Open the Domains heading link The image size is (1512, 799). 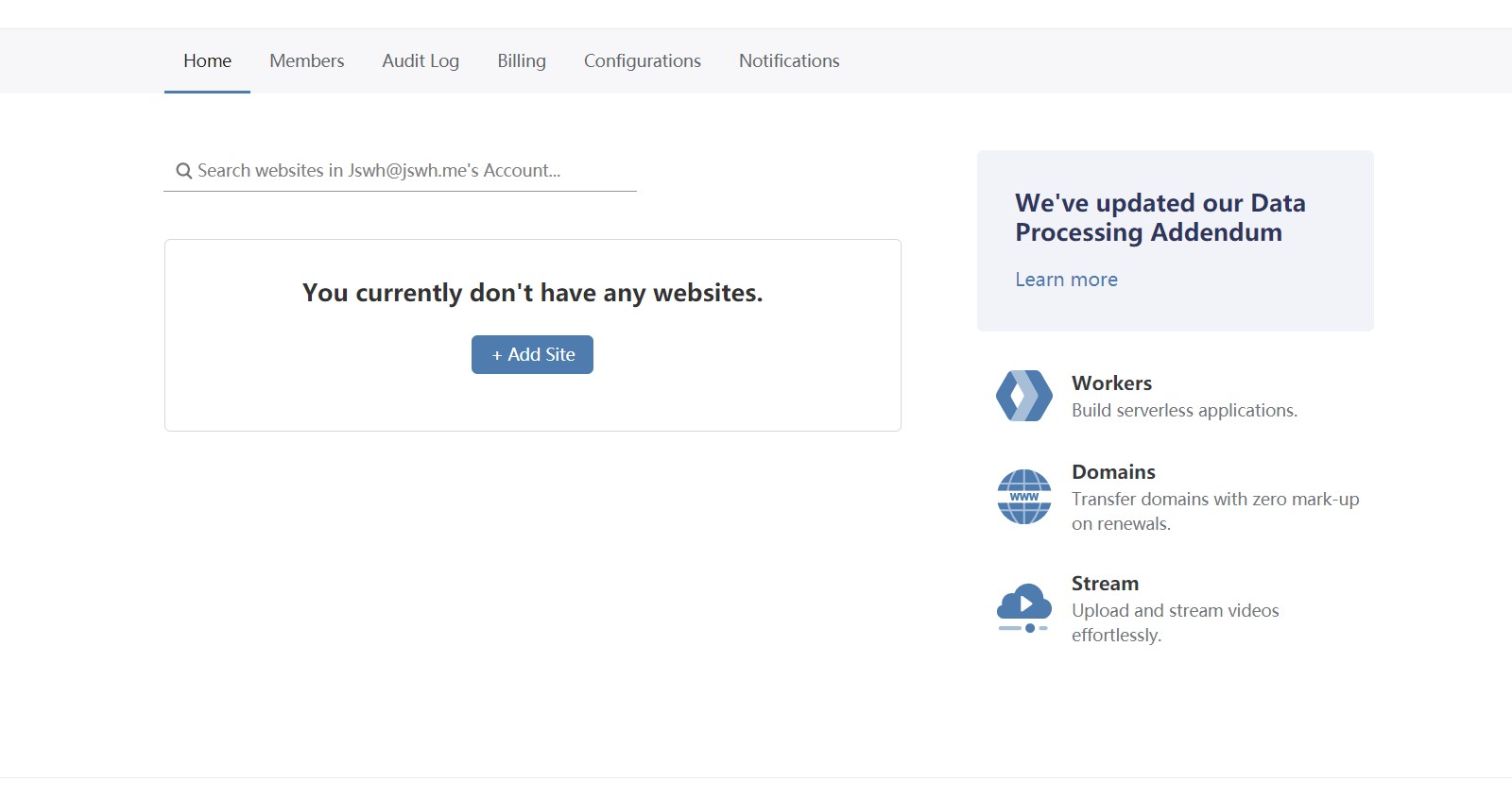click(1113, 472)
